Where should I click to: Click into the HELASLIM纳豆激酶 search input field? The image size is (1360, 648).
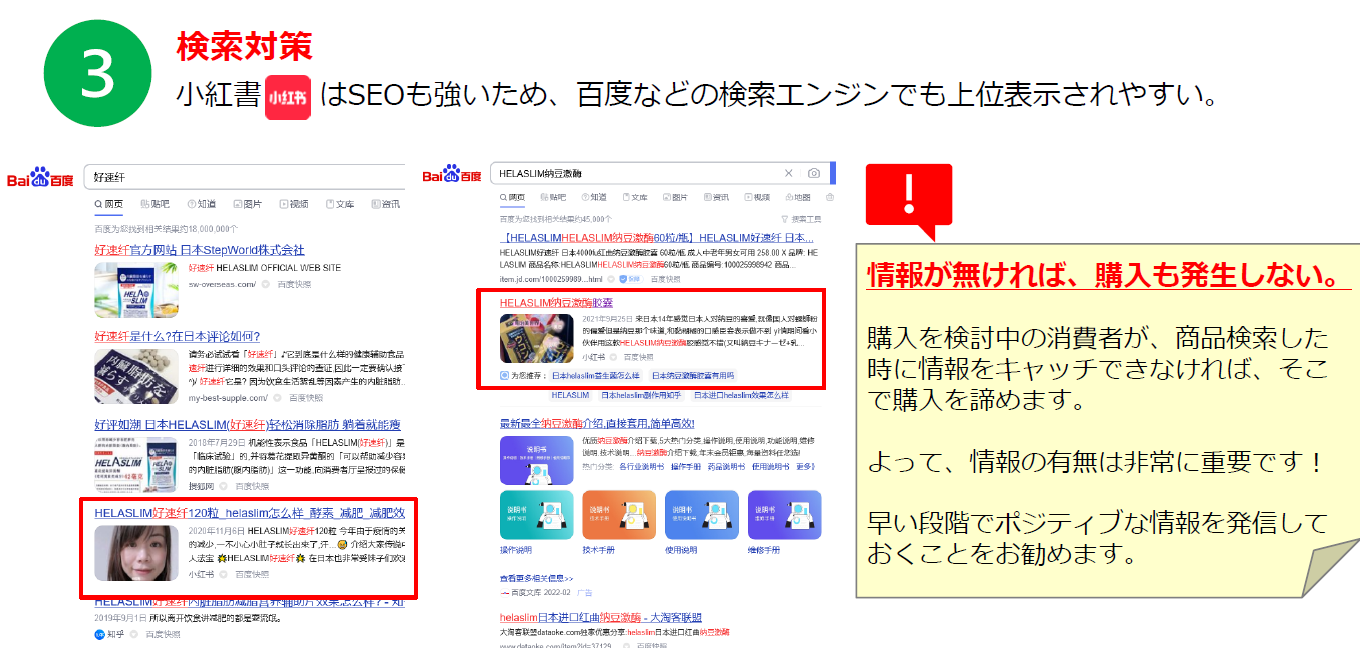click(x=660, y=173)
